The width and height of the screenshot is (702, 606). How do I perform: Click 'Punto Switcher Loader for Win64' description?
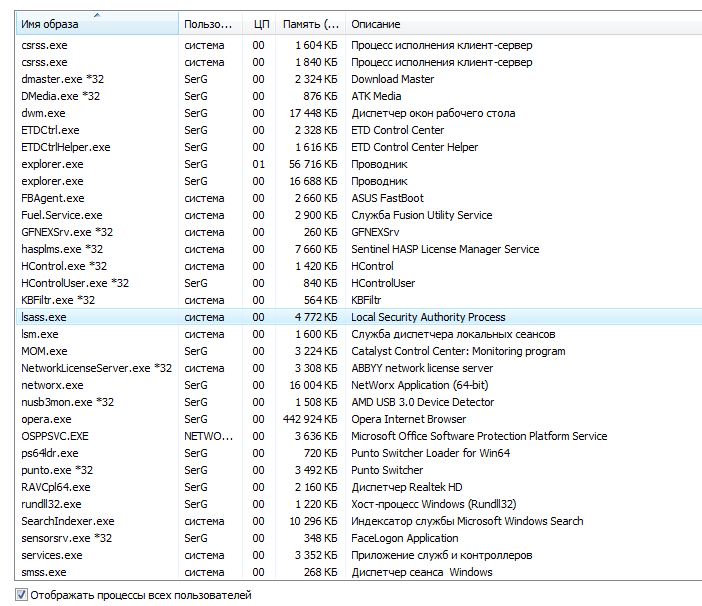point(430,453)
